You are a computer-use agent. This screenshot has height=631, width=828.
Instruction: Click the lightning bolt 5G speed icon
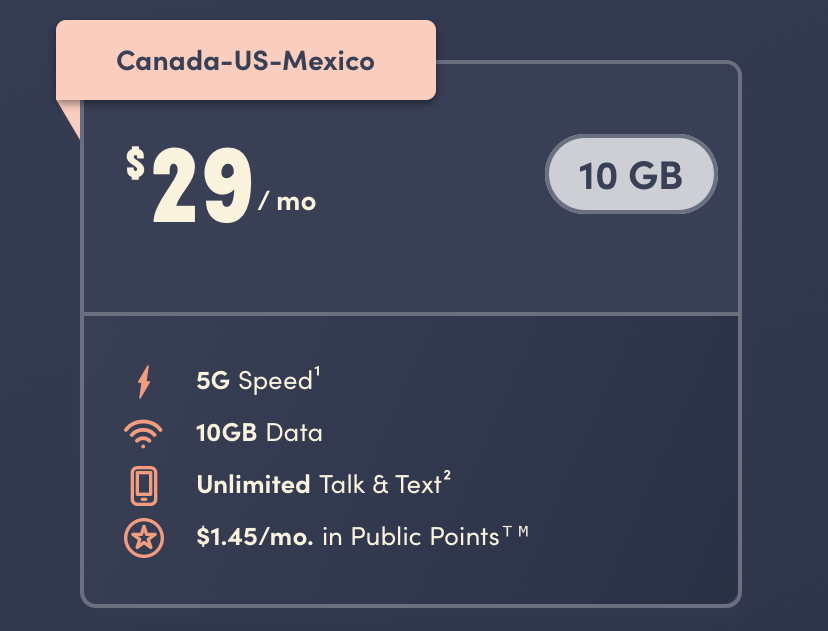(x=144, y=381)
